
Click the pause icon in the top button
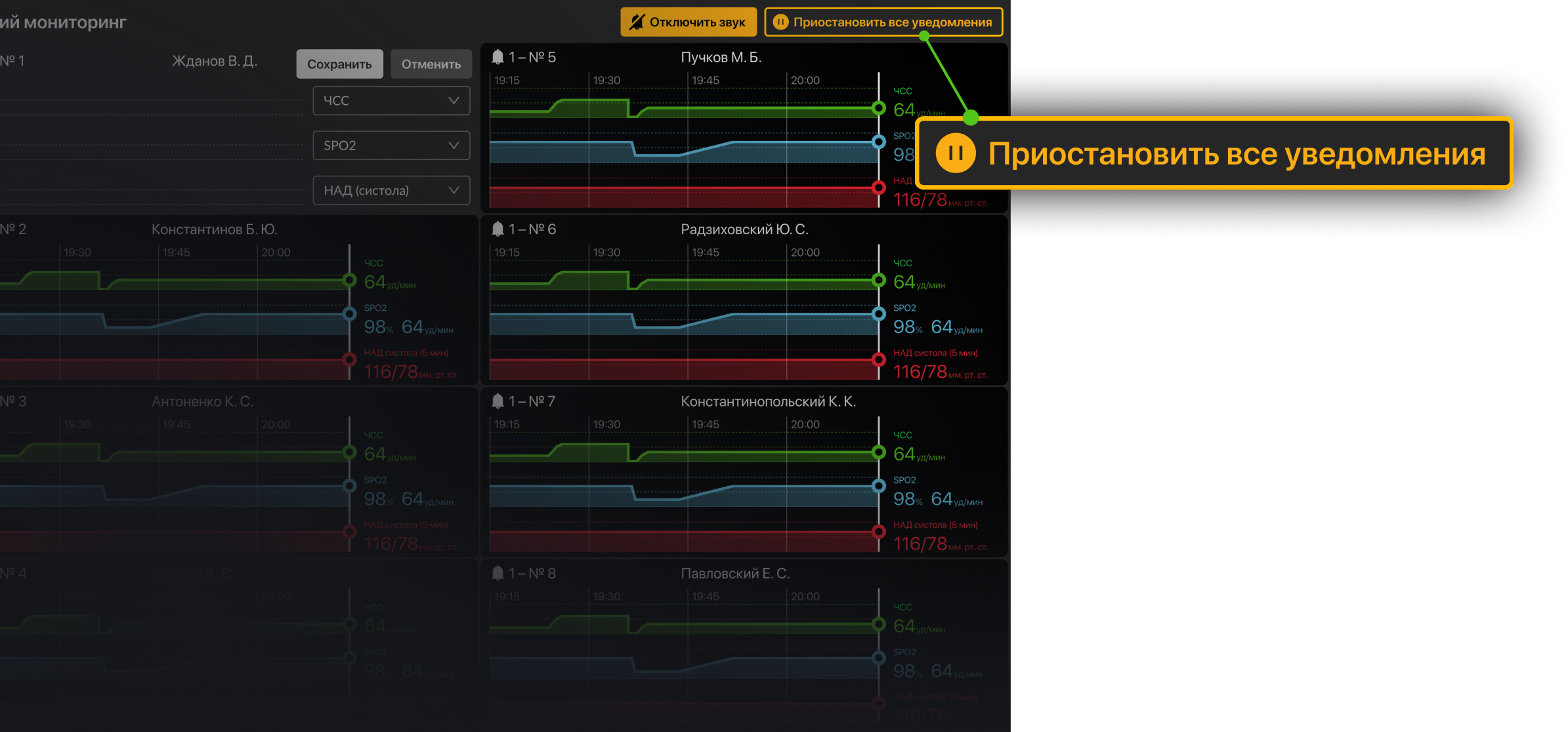coord(780,22)
